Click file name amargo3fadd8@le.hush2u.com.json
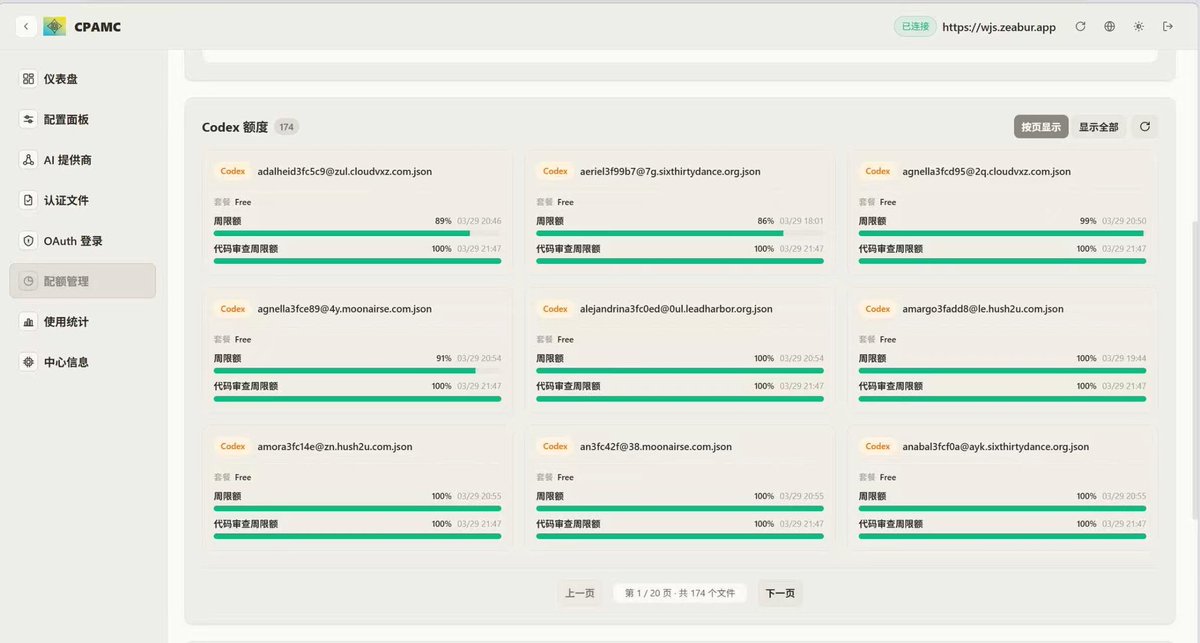Viewport: 1200px width, 643px height. pos(983,309)
